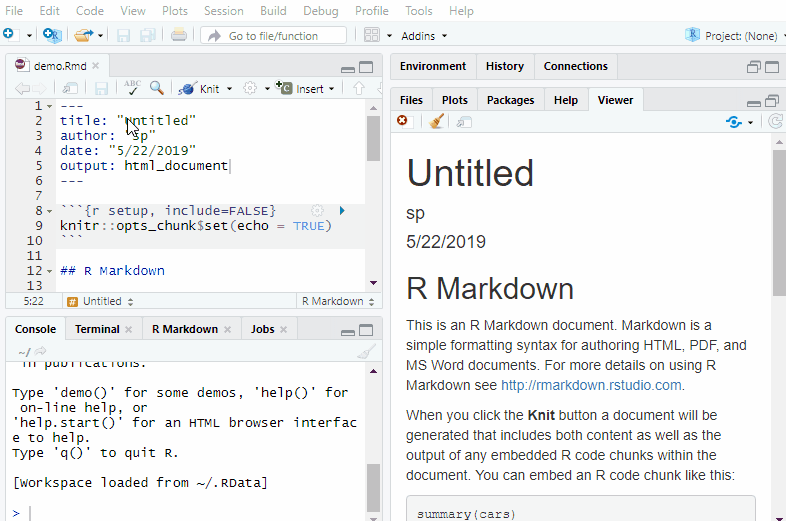Open the New File dropdown arrow
This screenshot has width=786, height=521.
click(x=29, y=36)
